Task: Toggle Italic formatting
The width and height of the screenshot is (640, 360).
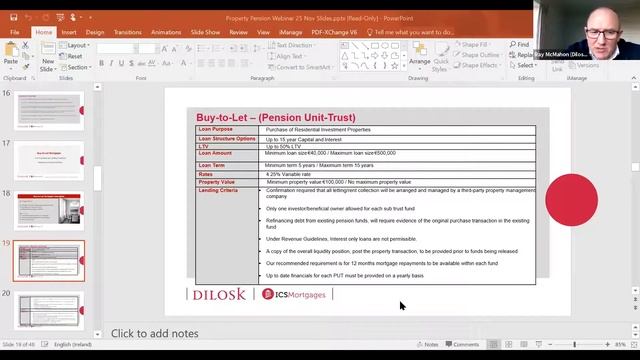Action: coord(111,63)
